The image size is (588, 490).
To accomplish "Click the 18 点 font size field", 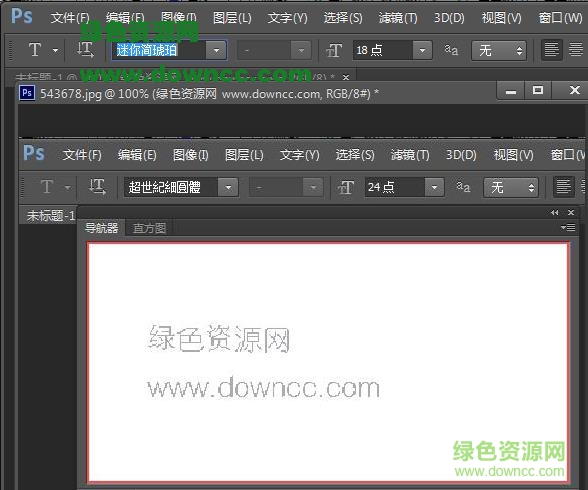I will 382,50.
